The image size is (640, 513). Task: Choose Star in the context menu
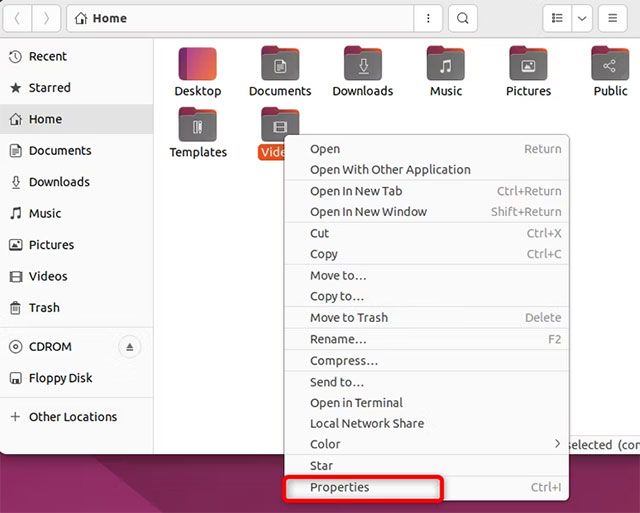coord(427,466)
